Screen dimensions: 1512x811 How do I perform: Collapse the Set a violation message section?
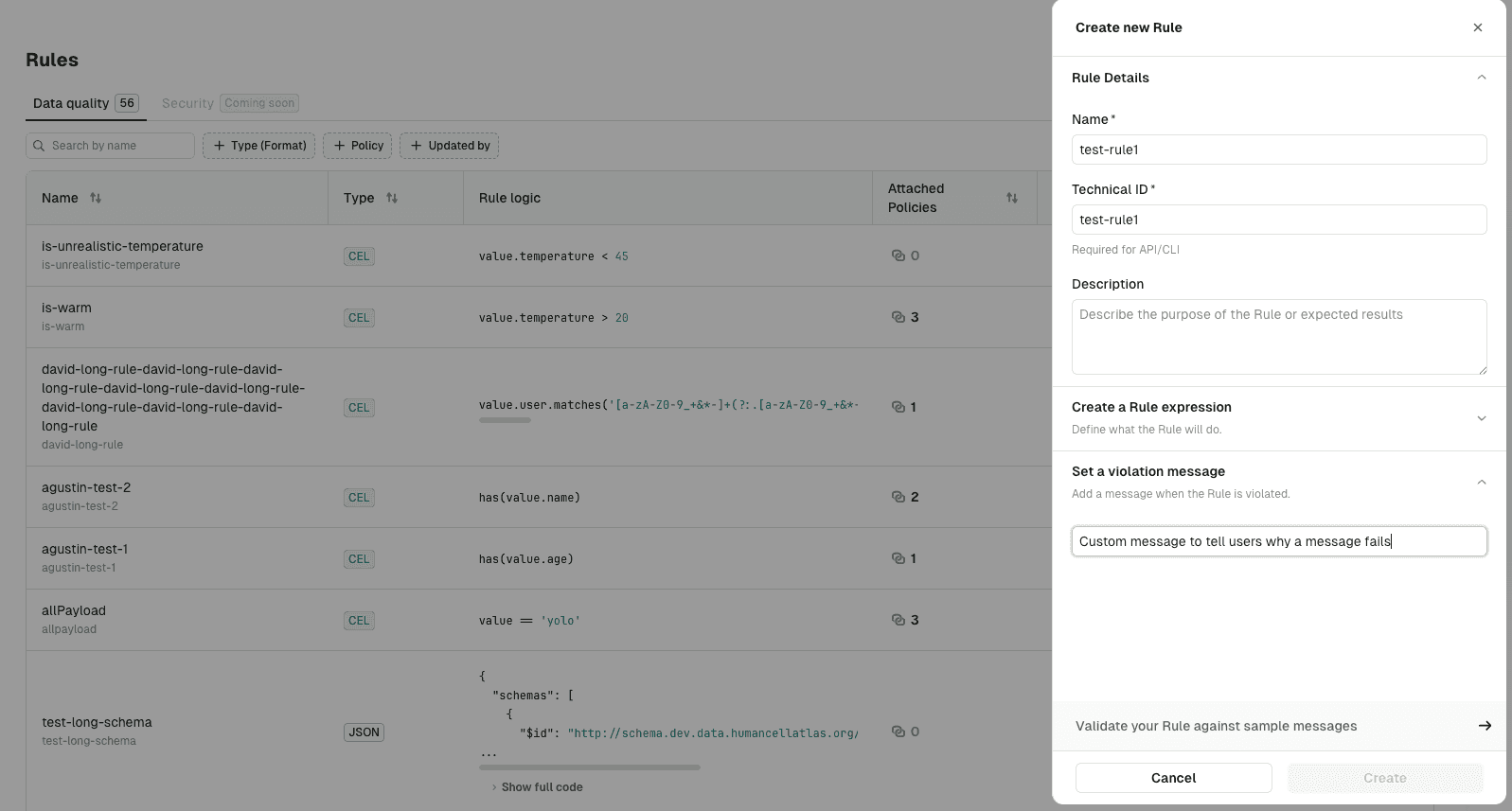1481,483
